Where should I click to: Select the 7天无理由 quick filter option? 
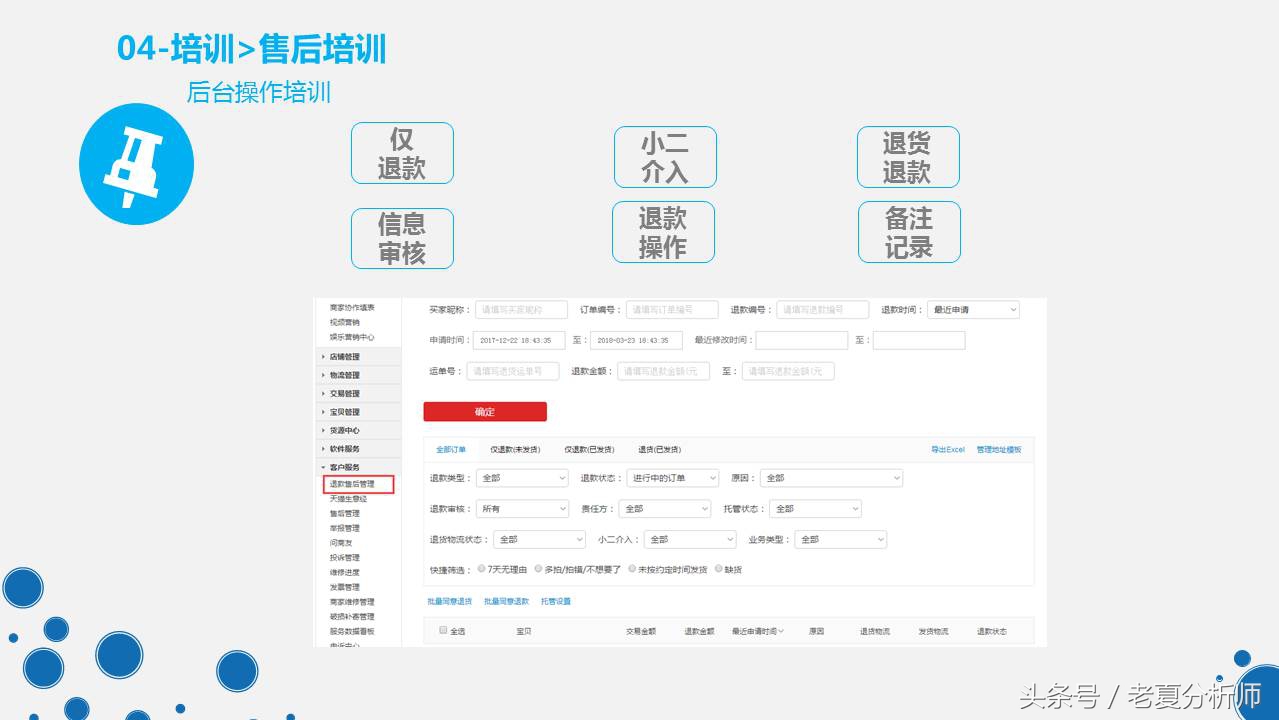481,567
